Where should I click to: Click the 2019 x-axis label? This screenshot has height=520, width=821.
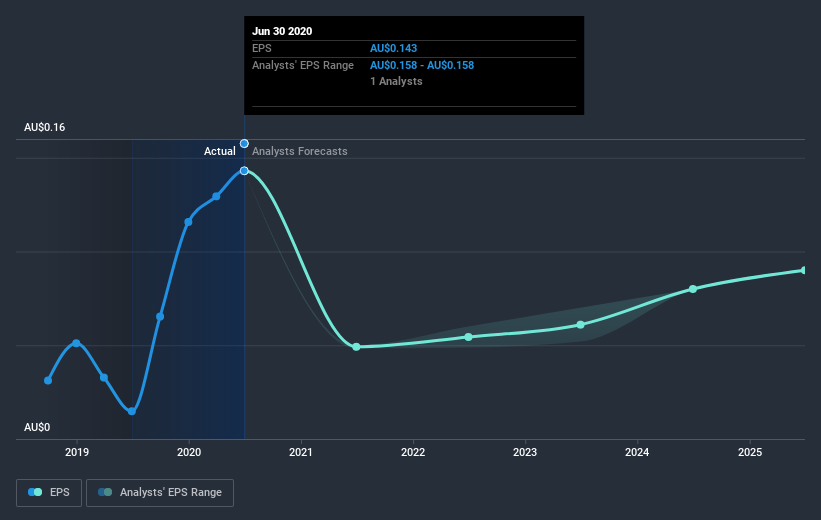77,452
